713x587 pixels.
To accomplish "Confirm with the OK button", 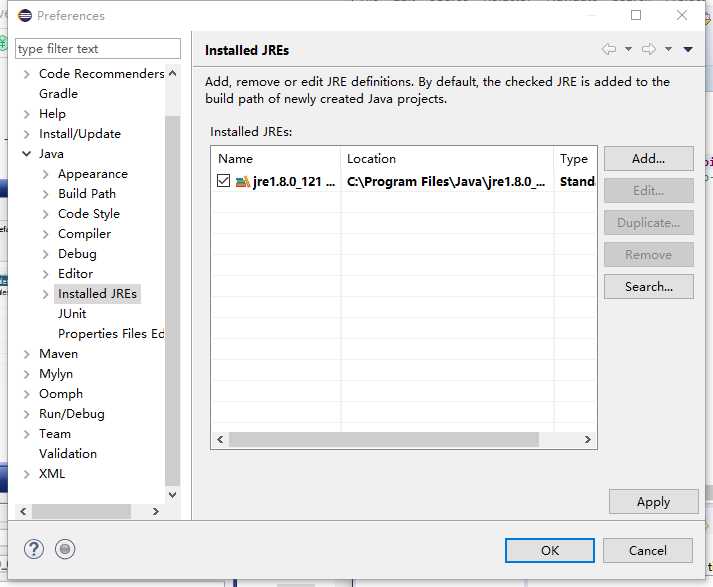I will click(x=550, y=551).
